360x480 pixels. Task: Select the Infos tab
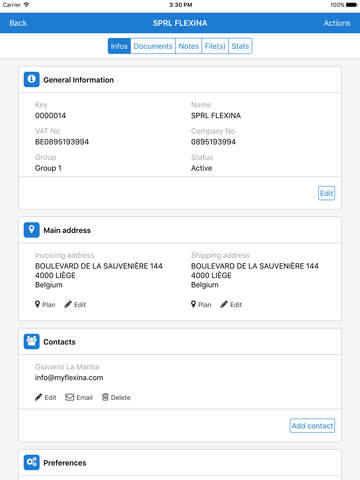point(119,46)
